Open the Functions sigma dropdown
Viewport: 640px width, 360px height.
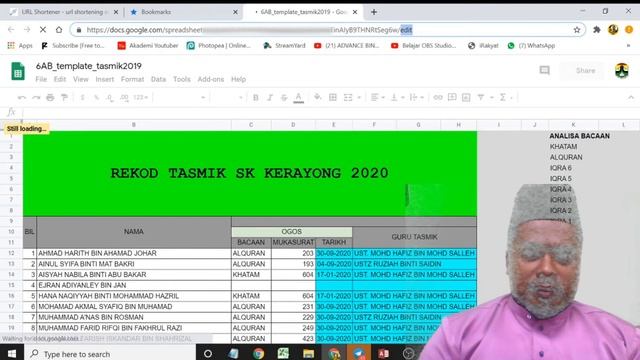click(506, 98)
